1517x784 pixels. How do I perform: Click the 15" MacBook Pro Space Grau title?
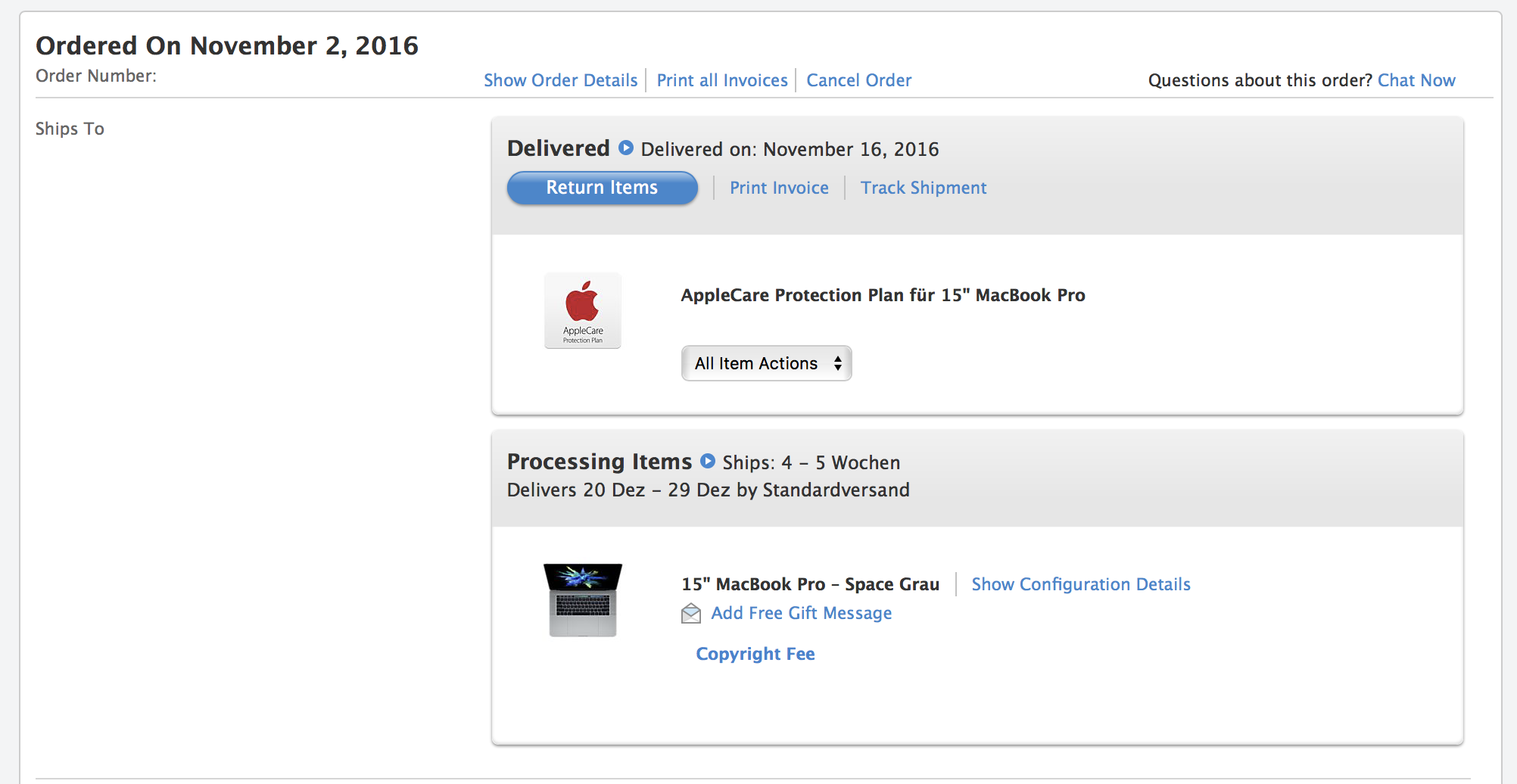811,584
